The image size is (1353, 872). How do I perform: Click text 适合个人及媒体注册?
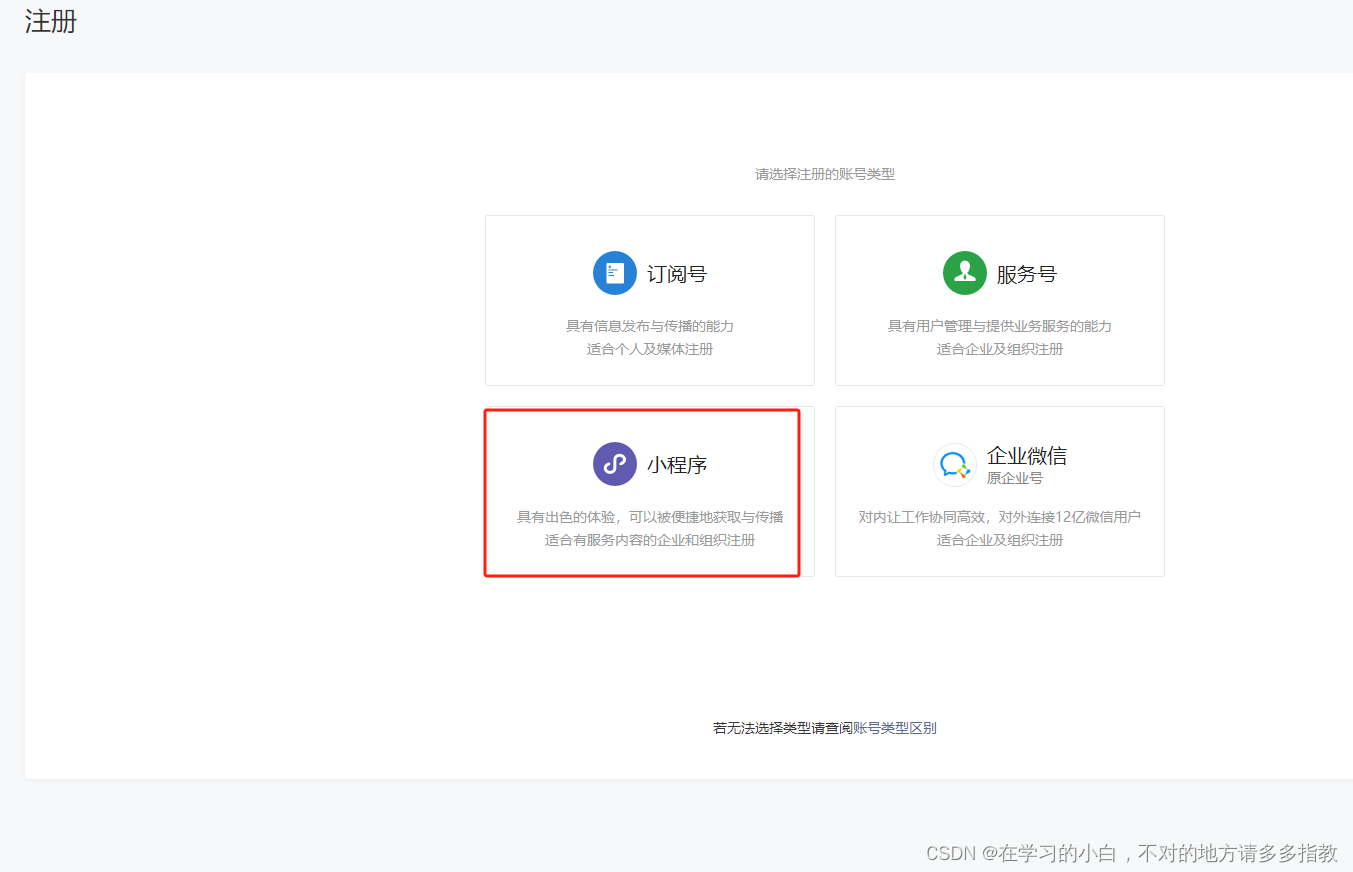650,349
